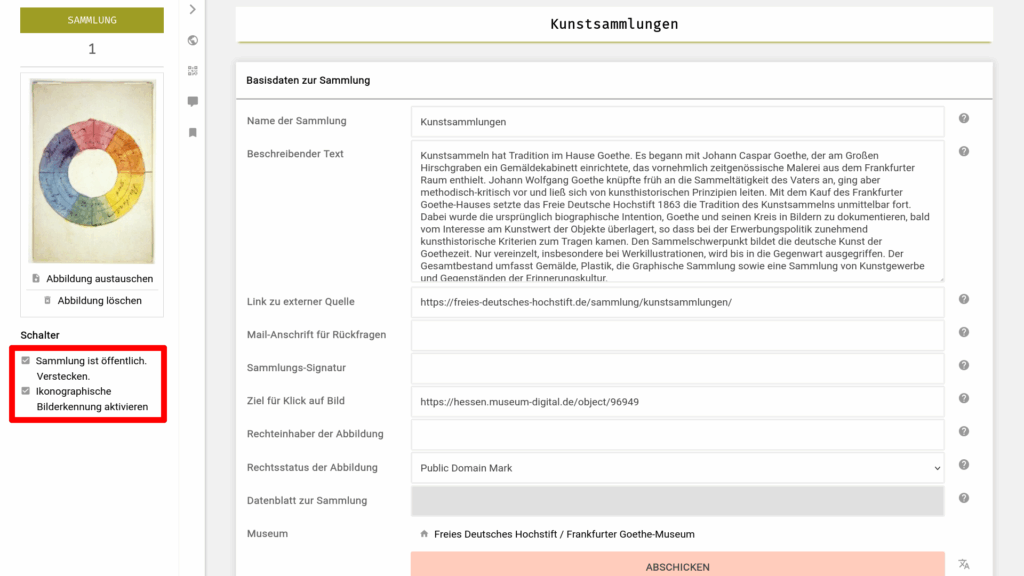Open the Rechtsstatus der Abbildung dropdown
The height and width of the screenshot is (576, 1024).
coord(677,468)
